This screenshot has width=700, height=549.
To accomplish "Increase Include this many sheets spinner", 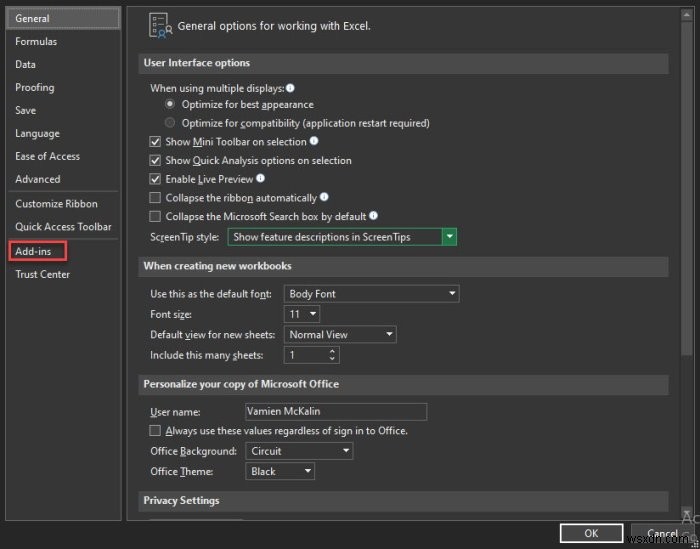I will click(x=332, y=352).
